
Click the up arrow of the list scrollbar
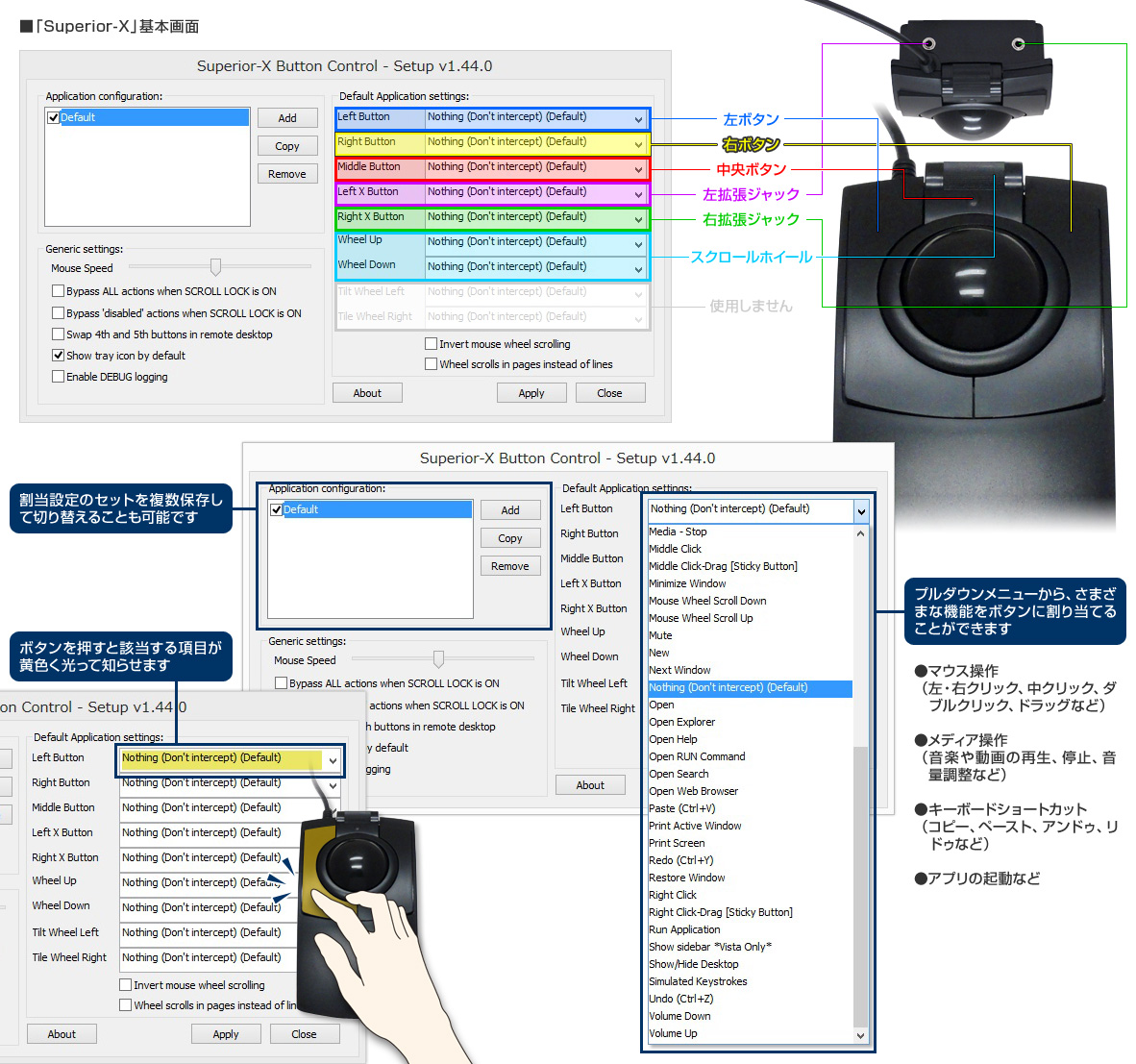click(x=861, y=533)
